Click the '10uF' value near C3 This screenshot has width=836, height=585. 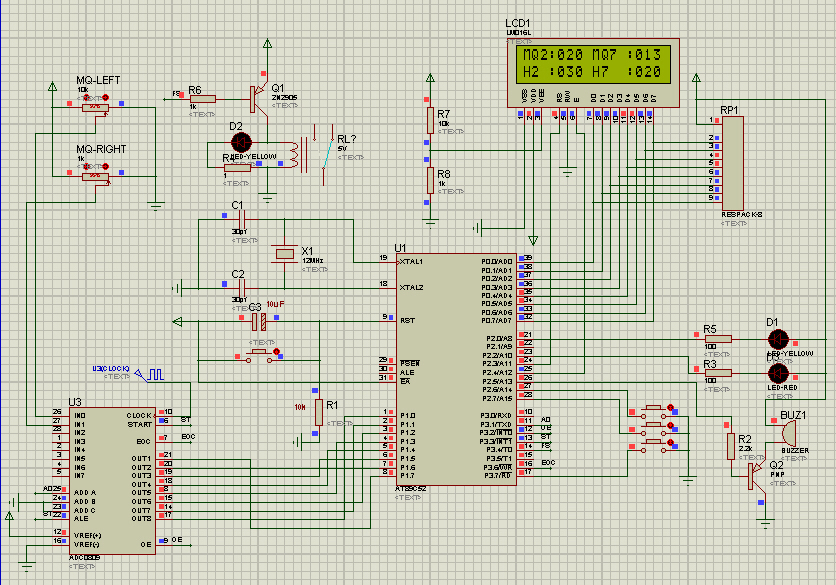pos(275,304)
